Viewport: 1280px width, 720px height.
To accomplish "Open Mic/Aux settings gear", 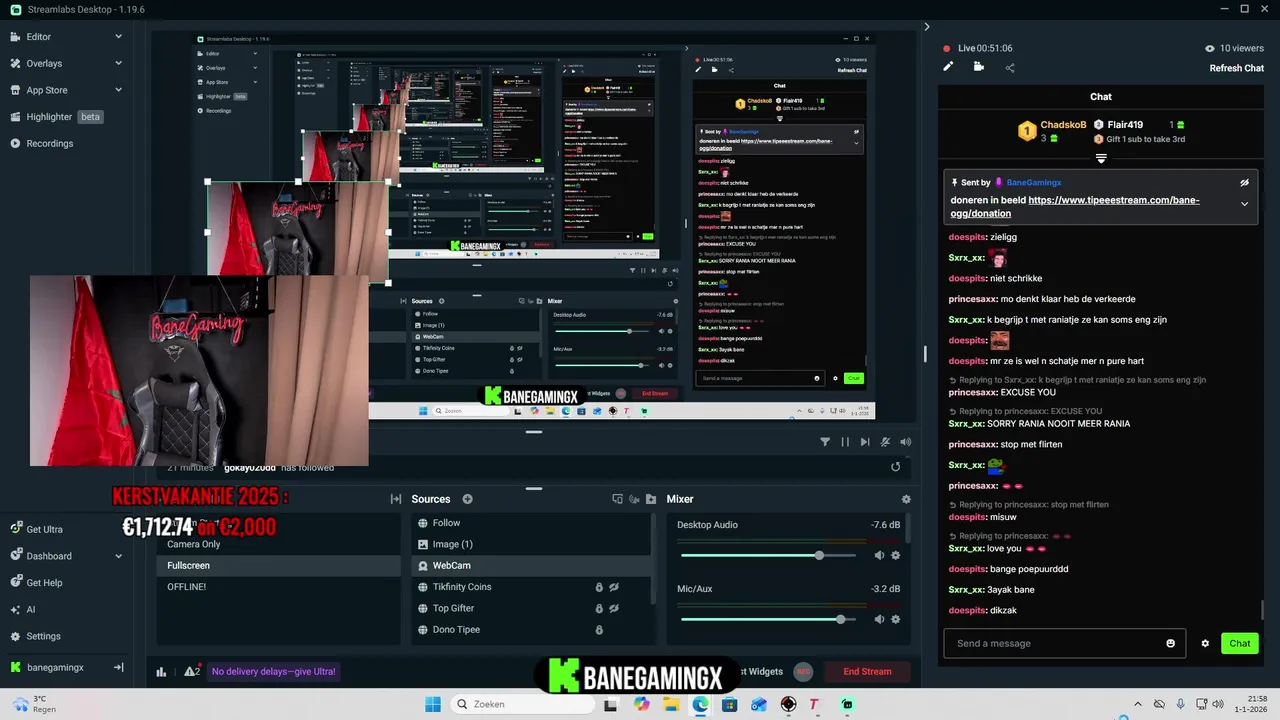I will 895,619.
